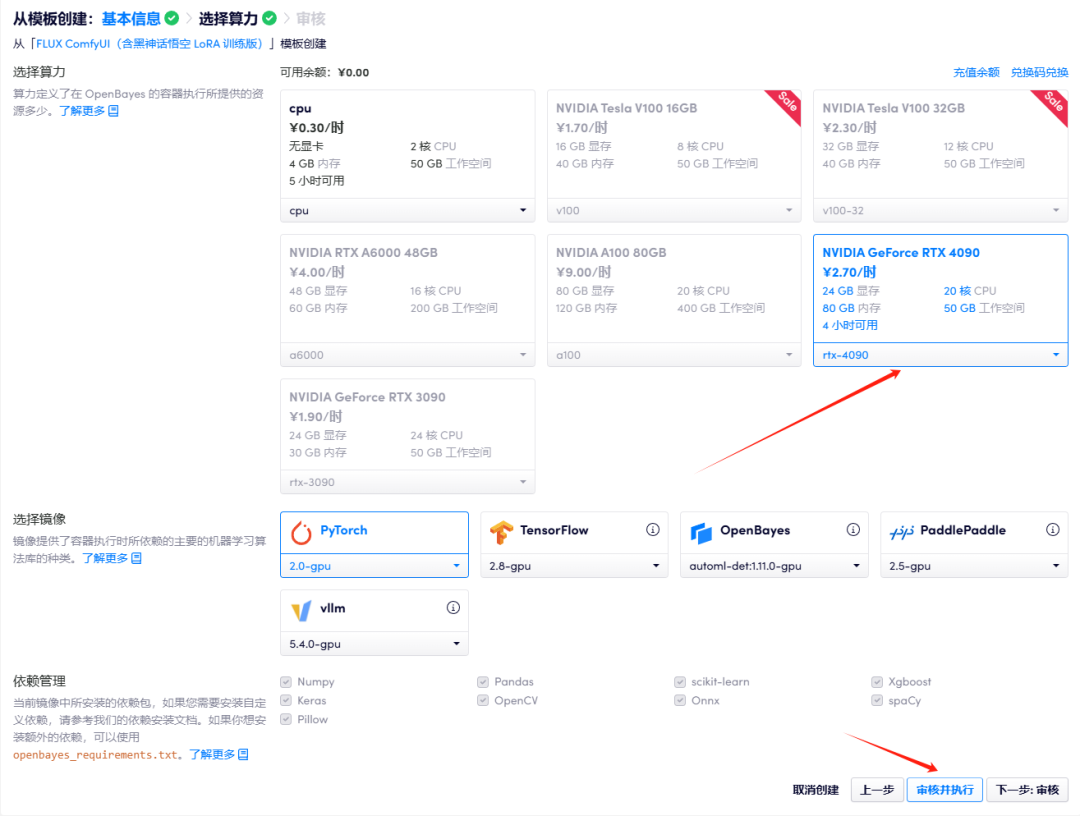Image resolution: width=1080 pixels, height=816 pixels.
Task: Open the v100 compute dropdown
Action: tap(674, 211)
